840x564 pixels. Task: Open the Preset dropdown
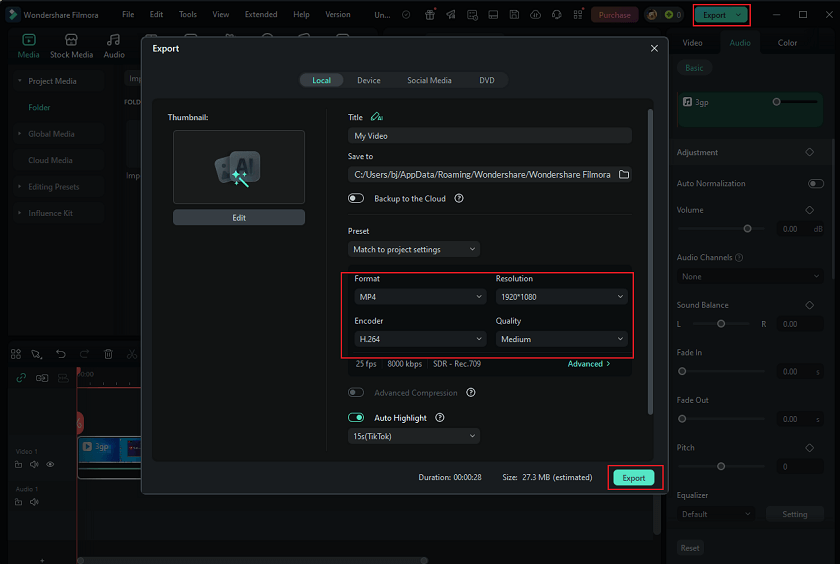pyautogui.click(x=414, y=249)
